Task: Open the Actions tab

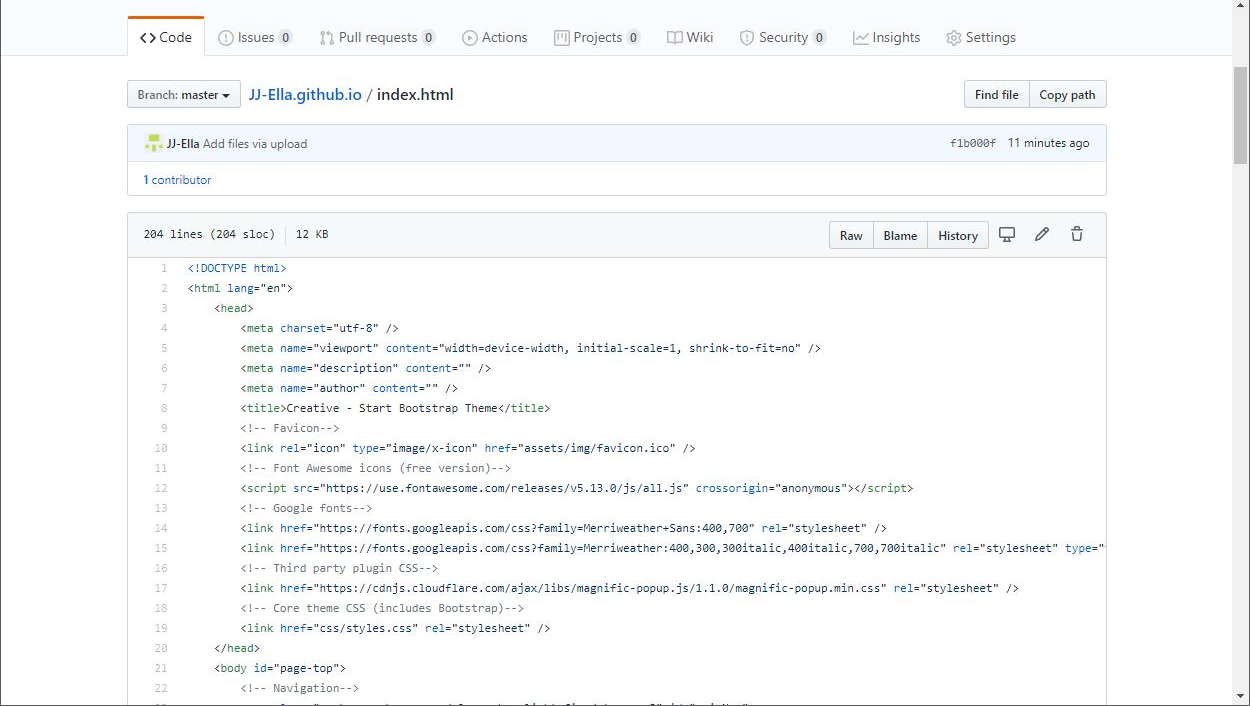Action: pyautogui.click(x=494, y=37)
